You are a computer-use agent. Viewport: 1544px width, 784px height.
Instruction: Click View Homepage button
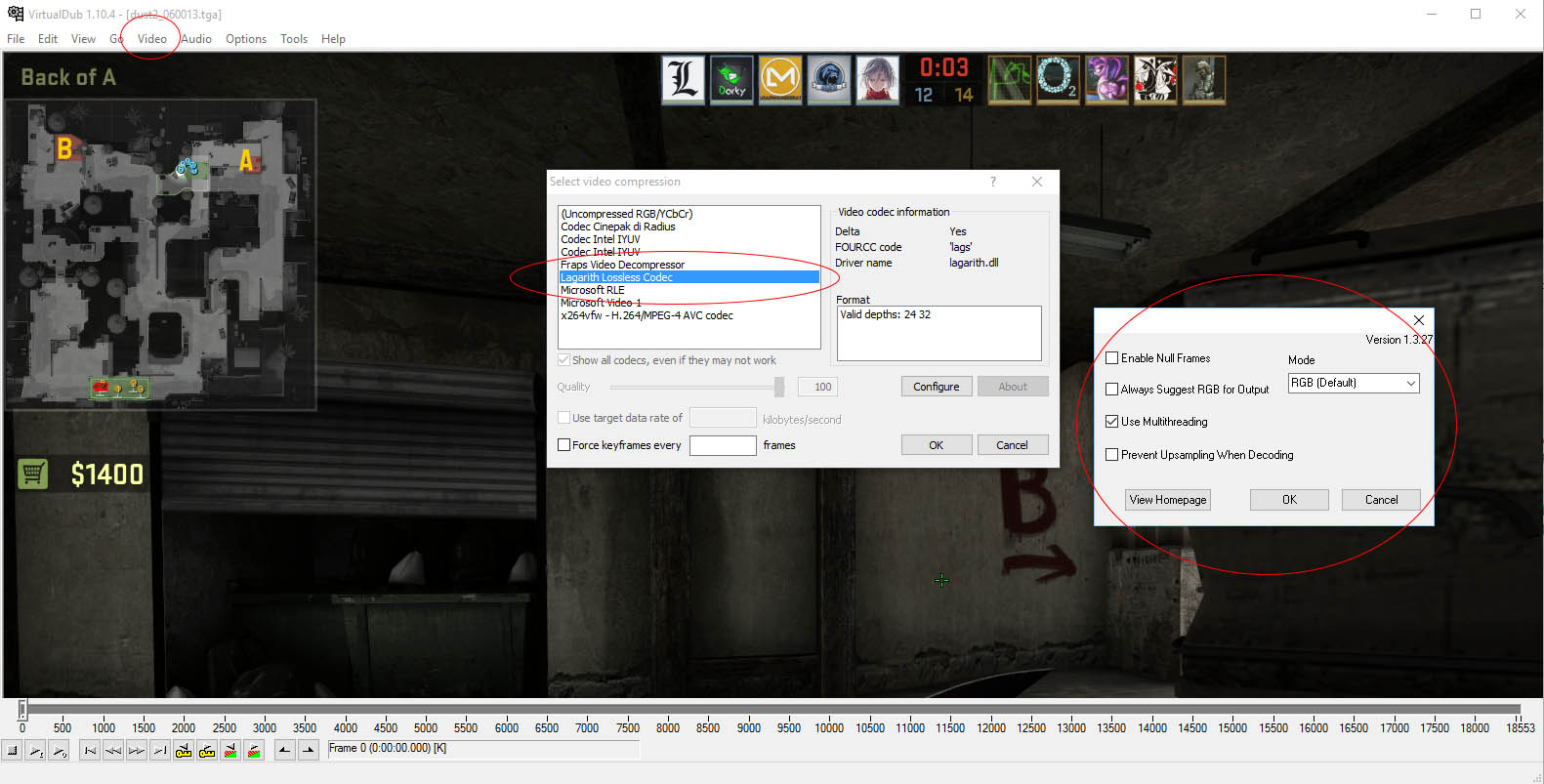[1168, 500]
